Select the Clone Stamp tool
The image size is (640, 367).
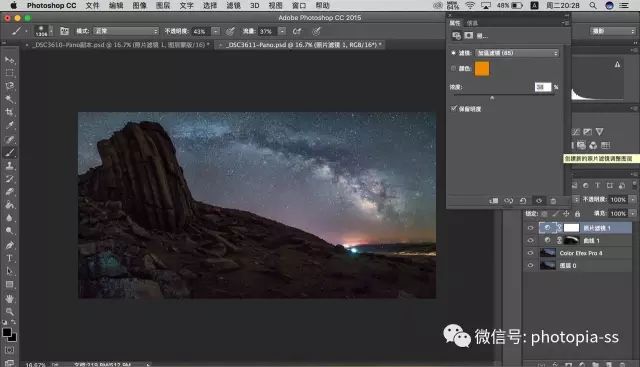tap(9, 165)
